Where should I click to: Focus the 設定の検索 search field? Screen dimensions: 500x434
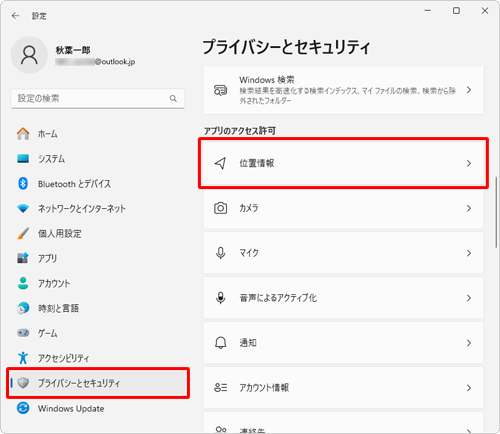pyautogui.click(x=98, y=98)
